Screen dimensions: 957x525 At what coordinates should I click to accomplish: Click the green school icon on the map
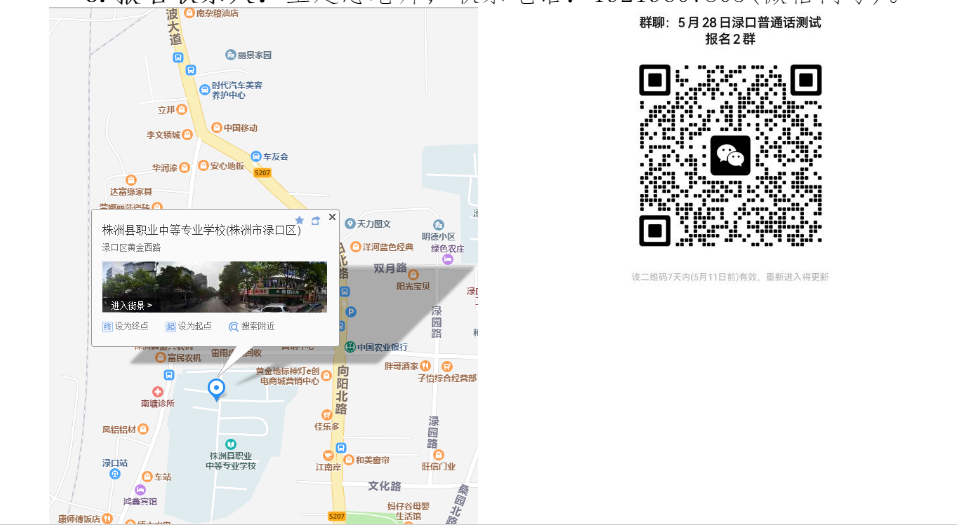click(231, 443)
